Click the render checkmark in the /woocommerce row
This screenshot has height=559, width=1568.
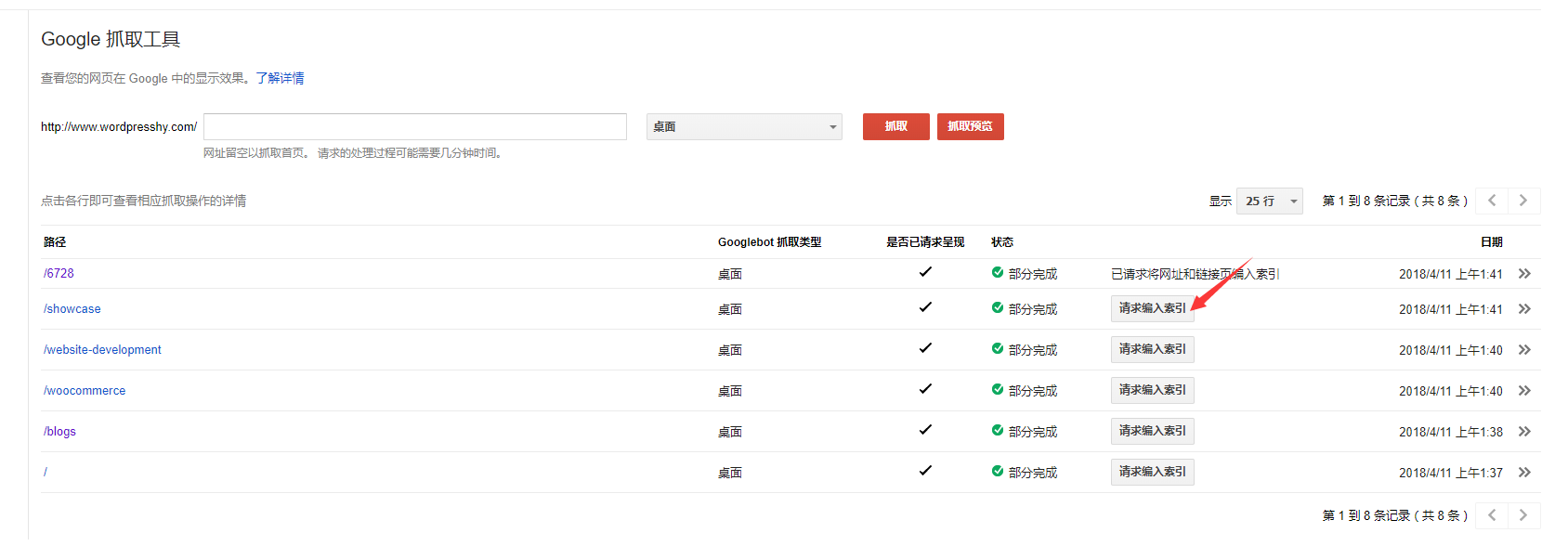[925, 389]
